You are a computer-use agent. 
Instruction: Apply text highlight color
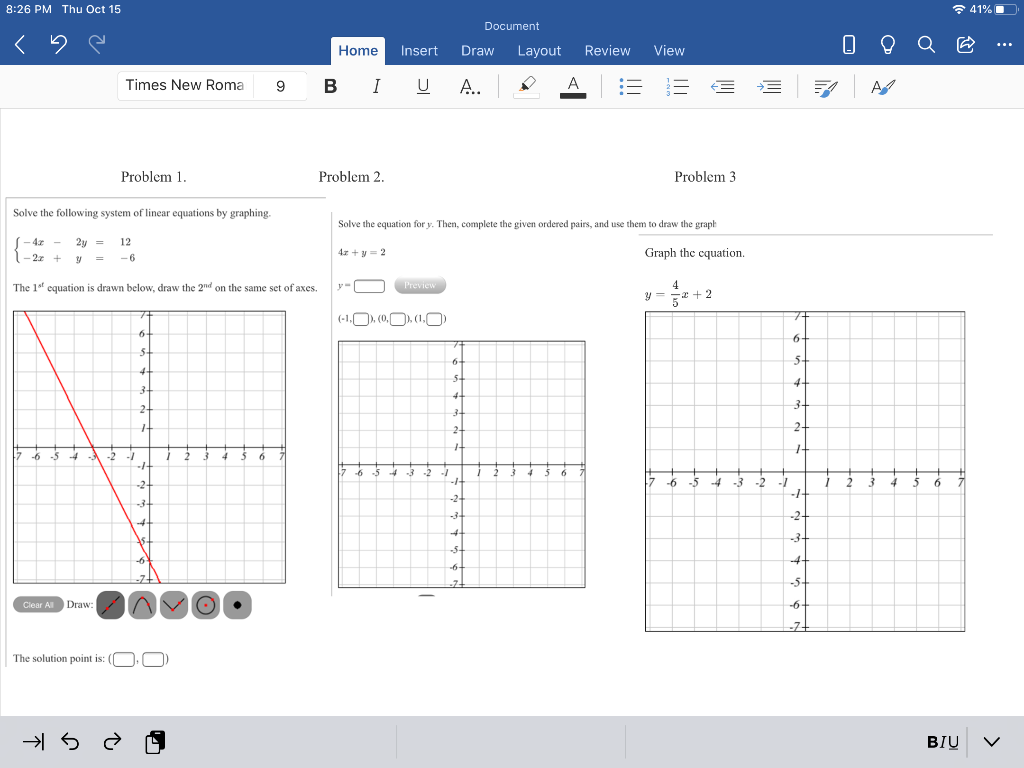coord(527,87)
